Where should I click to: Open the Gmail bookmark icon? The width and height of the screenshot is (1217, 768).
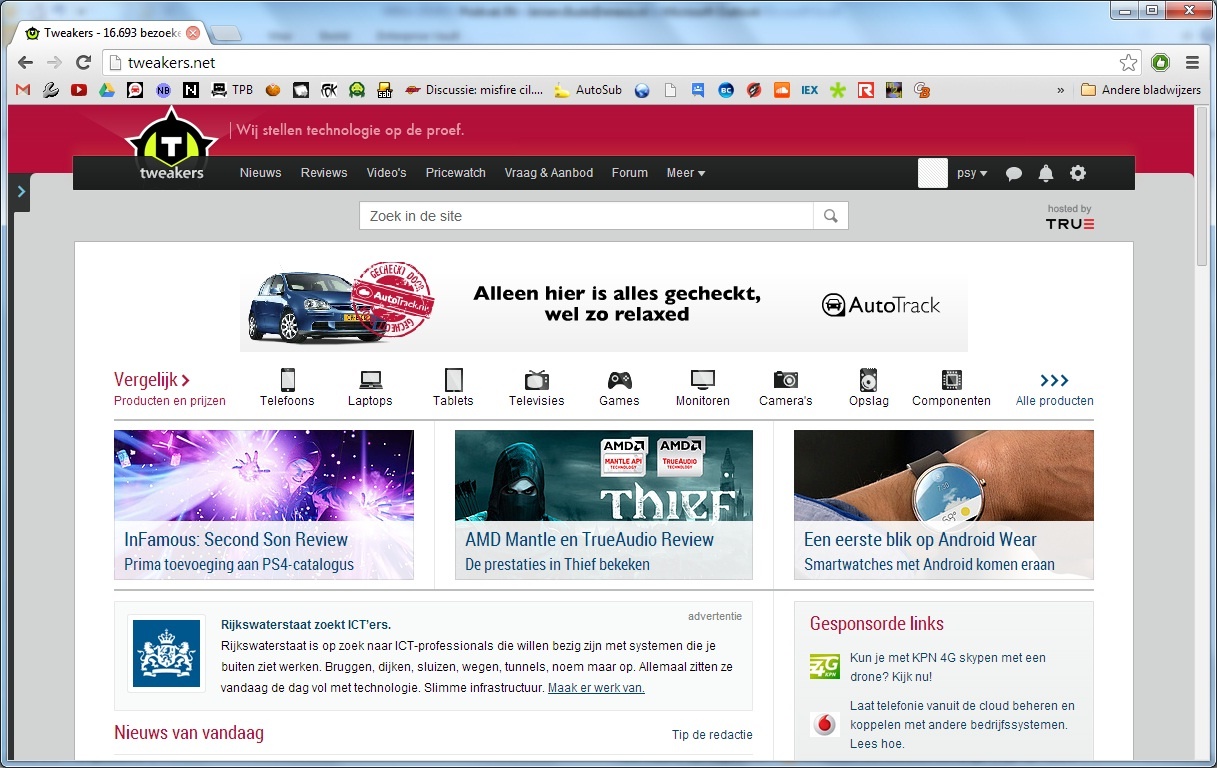click(x=24, y=90)
